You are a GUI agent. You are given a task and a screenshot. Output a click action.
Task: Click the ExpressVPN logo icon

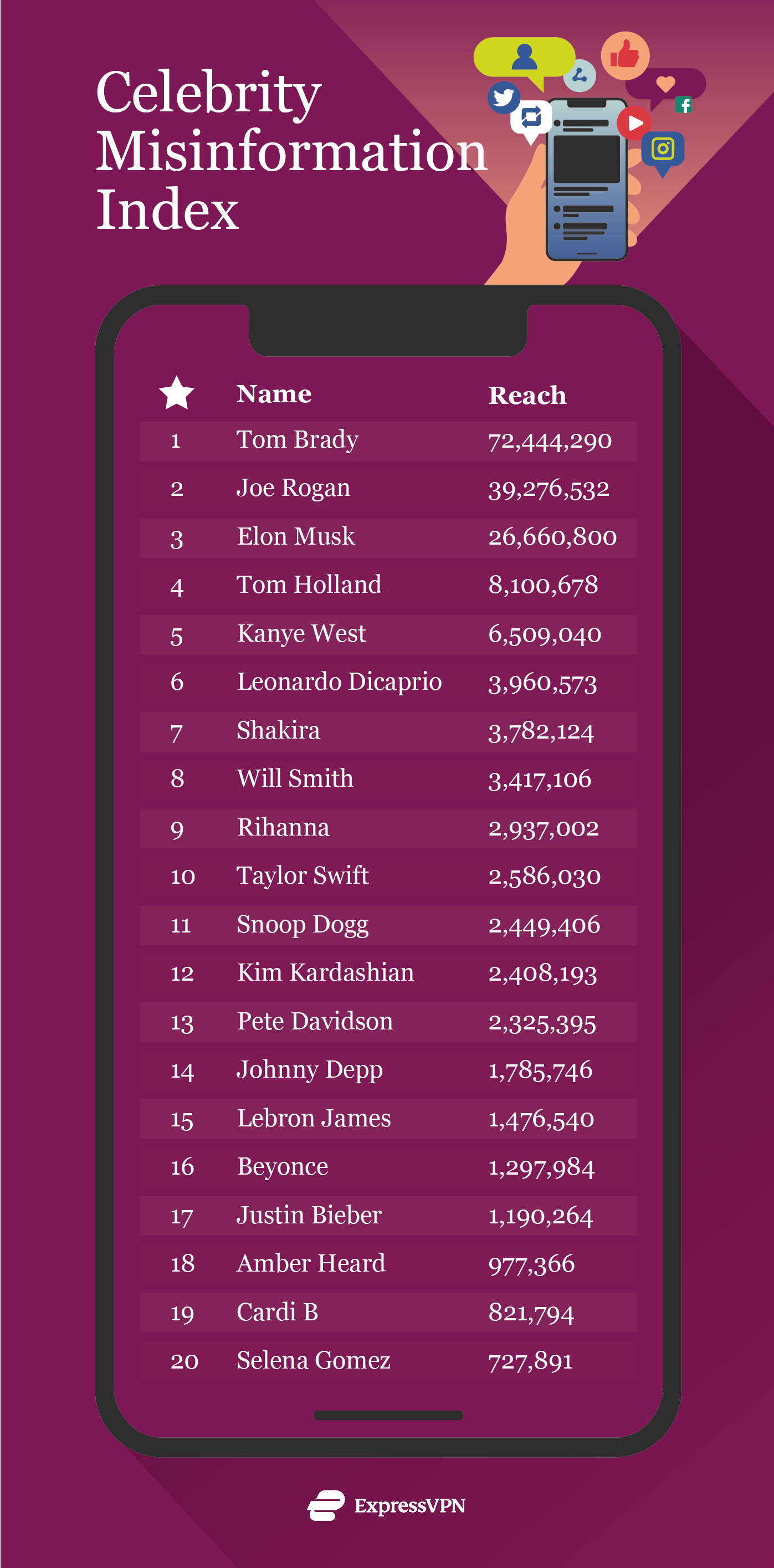point(326,1505)
